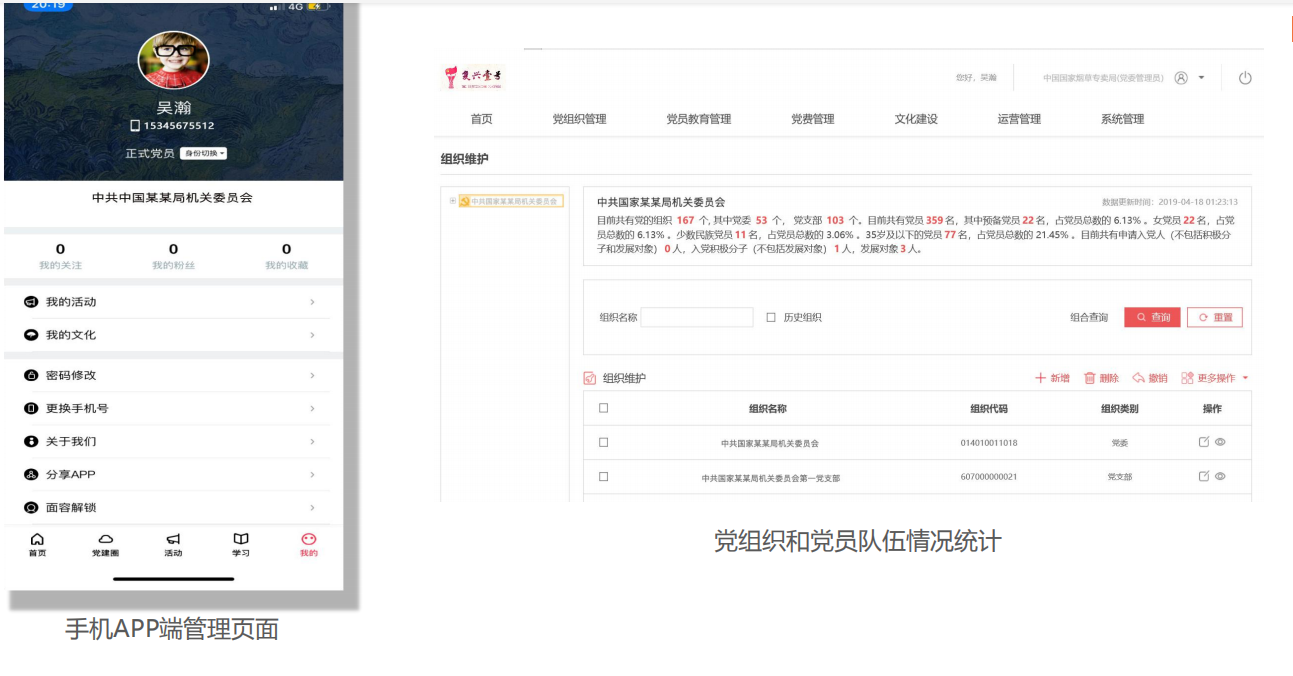The height and width of the screenshot is (676, 1293).
Task: Expand the 面容解锁 row chevron
Action: (312, 507)
